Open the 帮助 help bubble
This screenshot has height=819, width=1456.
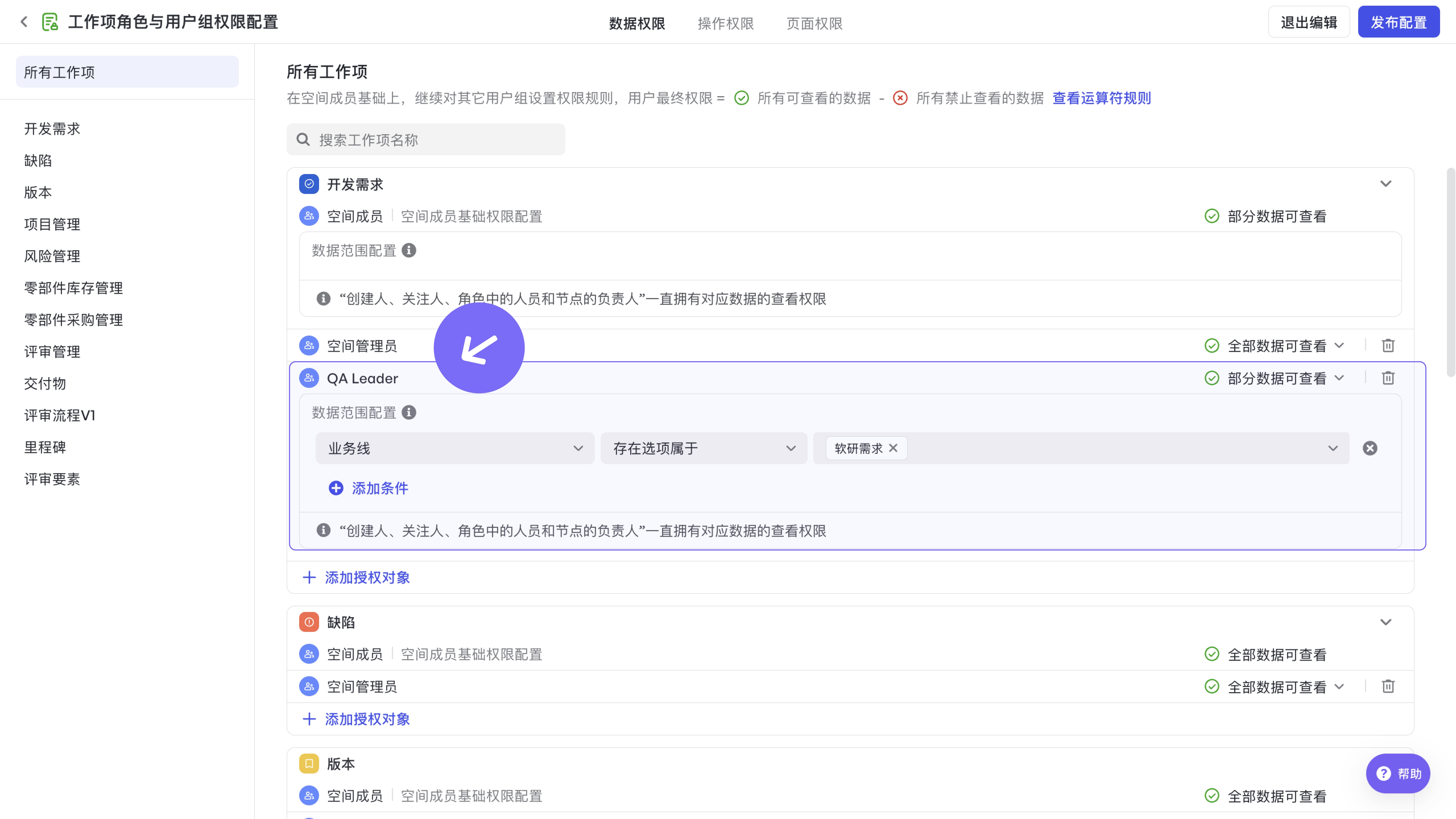[1398, 773]
